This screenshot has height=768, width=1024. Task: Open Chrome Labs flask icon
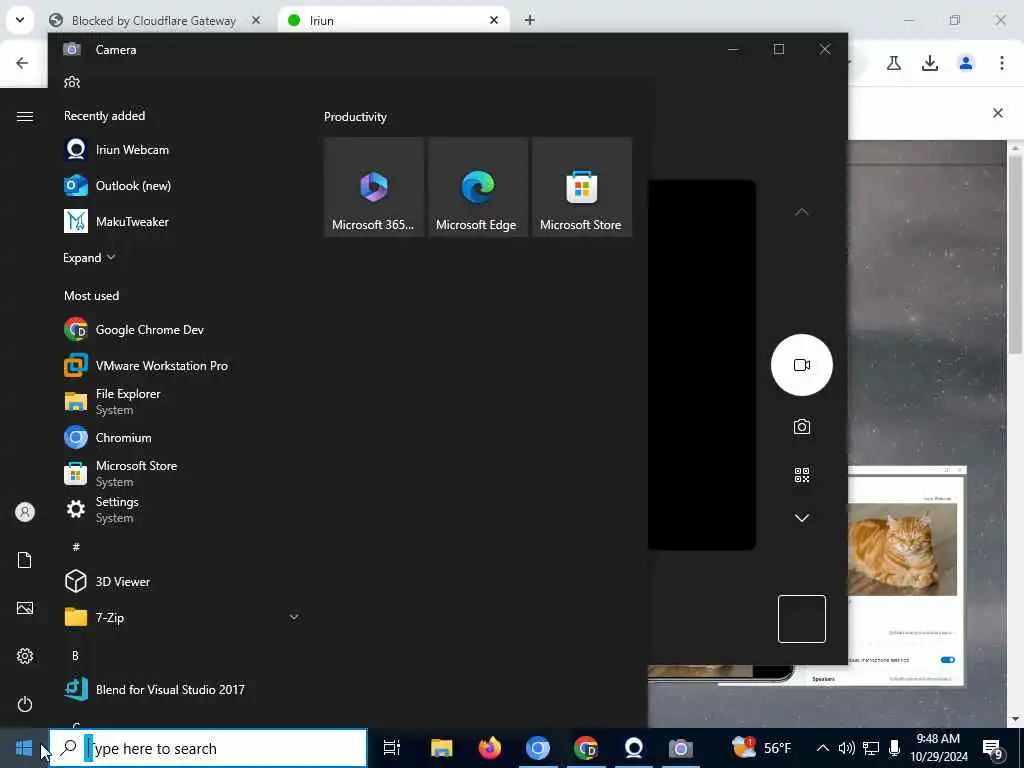pyautogui.click(x=893, y=63)
